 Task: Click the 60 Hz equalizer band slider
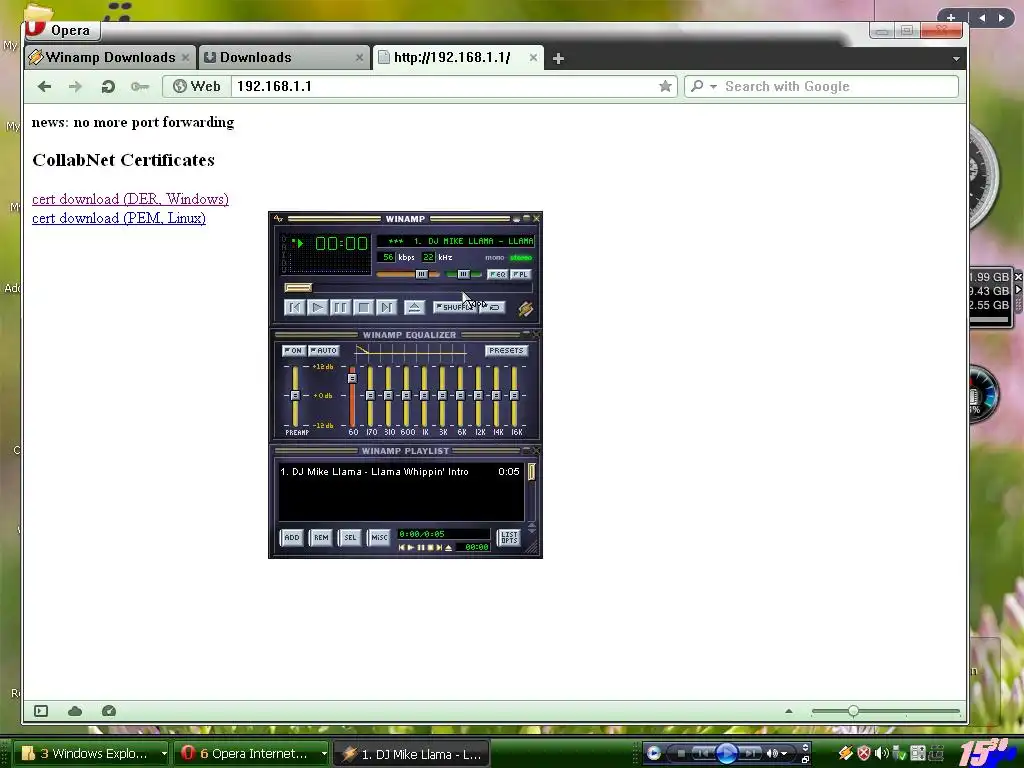(353, 395)
